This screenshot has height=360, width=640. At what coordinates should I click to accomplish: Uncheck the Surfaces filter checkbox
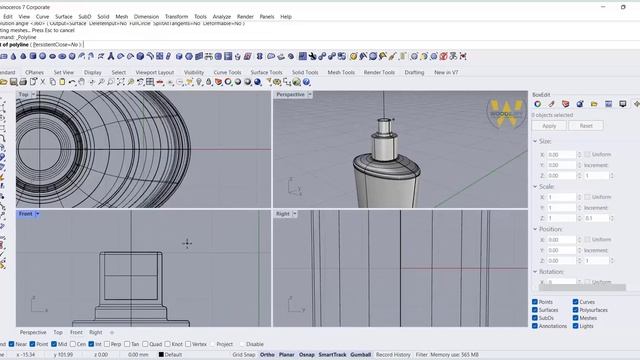[x=535, y=310]
